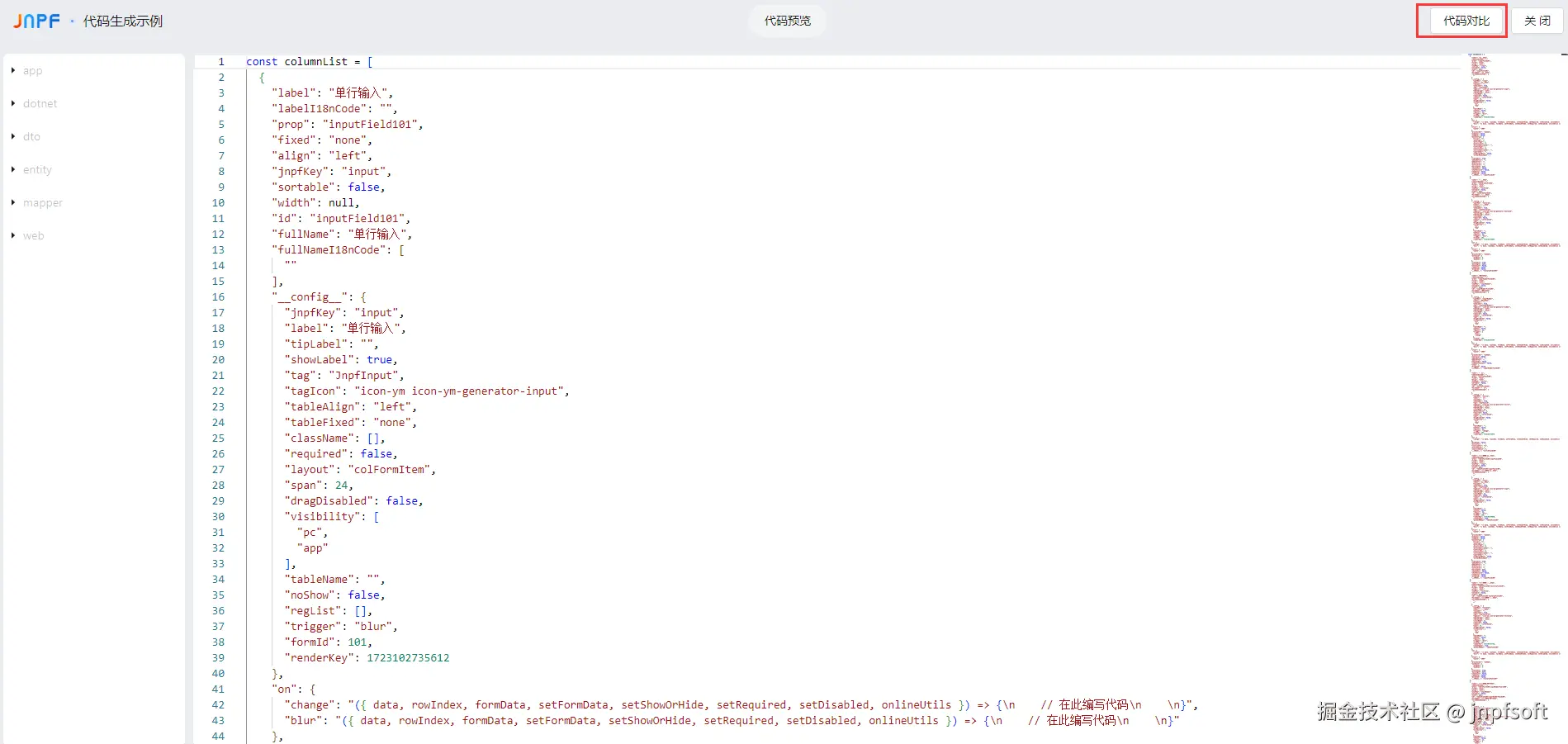Click the "className": [] line
This screenshot has height=744, width=1568.
point(334,438)
